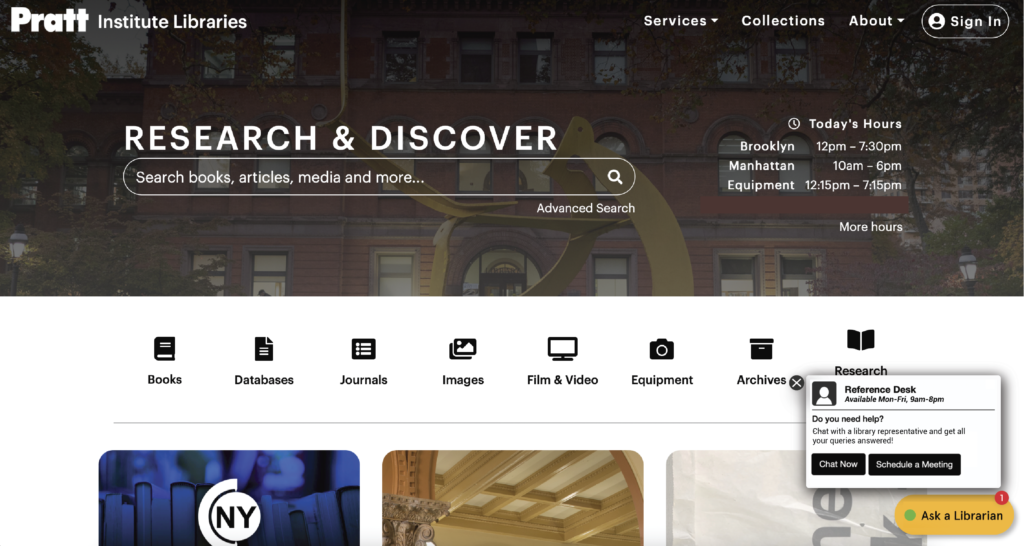Click the magnifying glass search icon
1024x546 pixels.
tap(615, 177)
